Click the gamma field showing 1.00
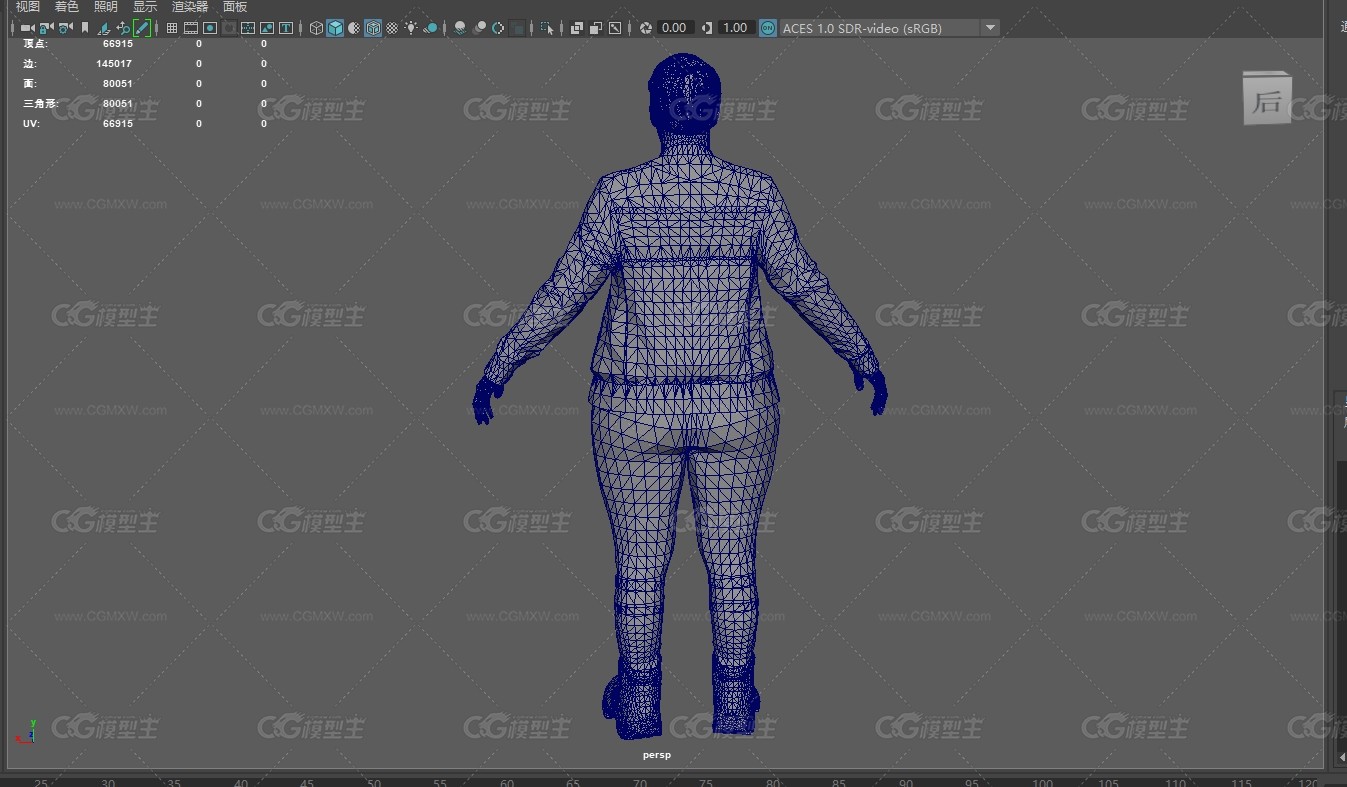The image size is (1347, 787). tap(735, 28)
